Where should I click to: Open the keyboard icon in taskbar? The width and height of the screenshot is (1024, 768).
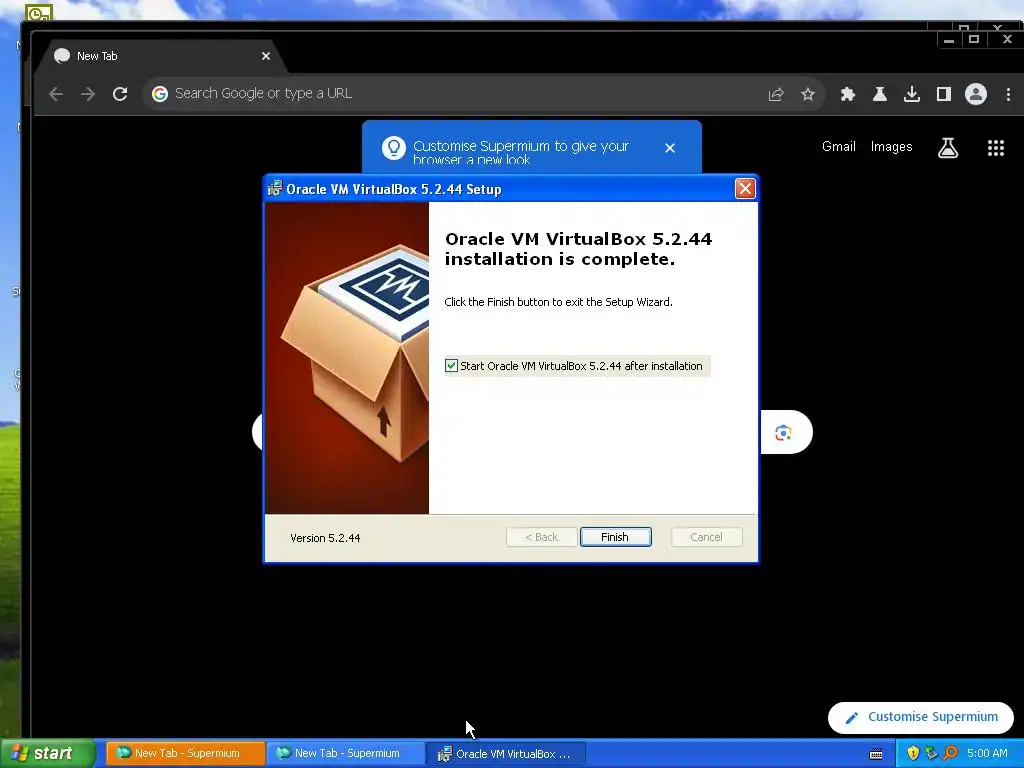(x=876, y=754)
